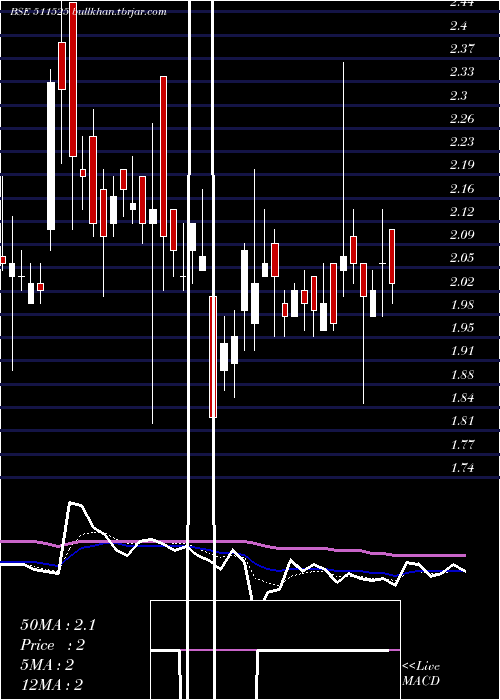Click the 2.16 price axis label
The image size is (500, 700).
click(462, 188)
